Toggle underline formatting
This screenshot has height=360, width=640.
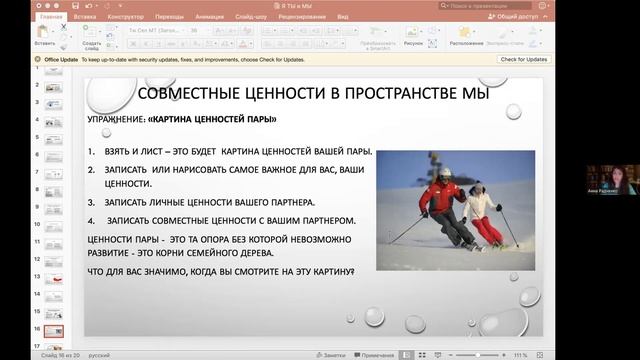click(x=159, y=43)
